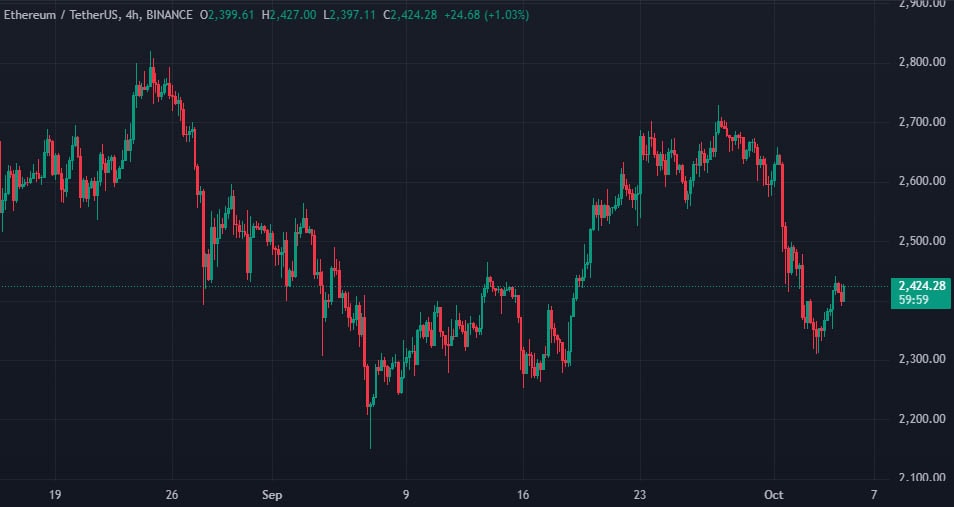Image resolution: width=954 pixels, height=507 pixels.
Task: Click the date label 19 on time axis
Action: click(55, 494)
